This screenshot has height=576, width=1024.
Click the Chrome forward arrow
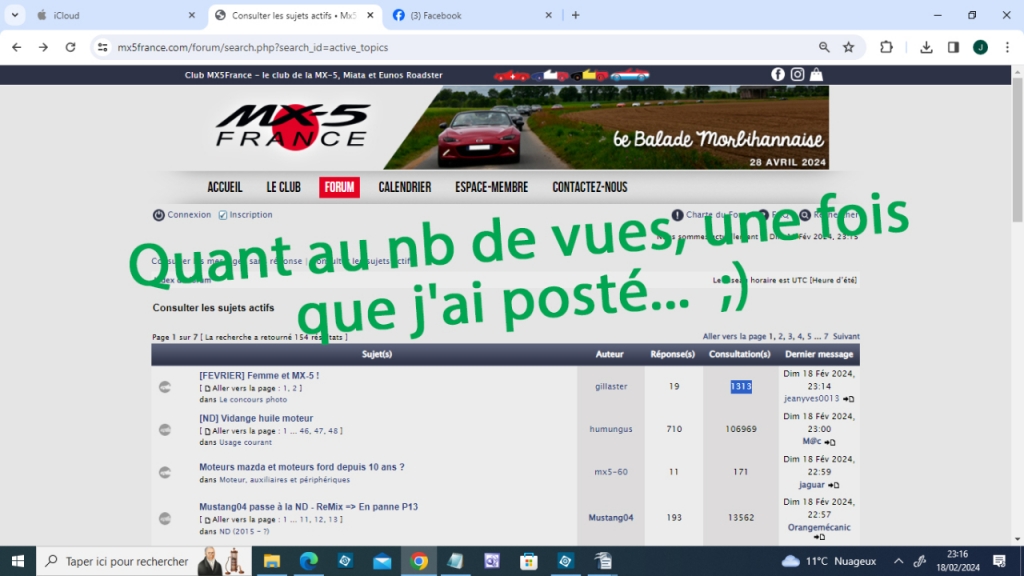point(43,47)
